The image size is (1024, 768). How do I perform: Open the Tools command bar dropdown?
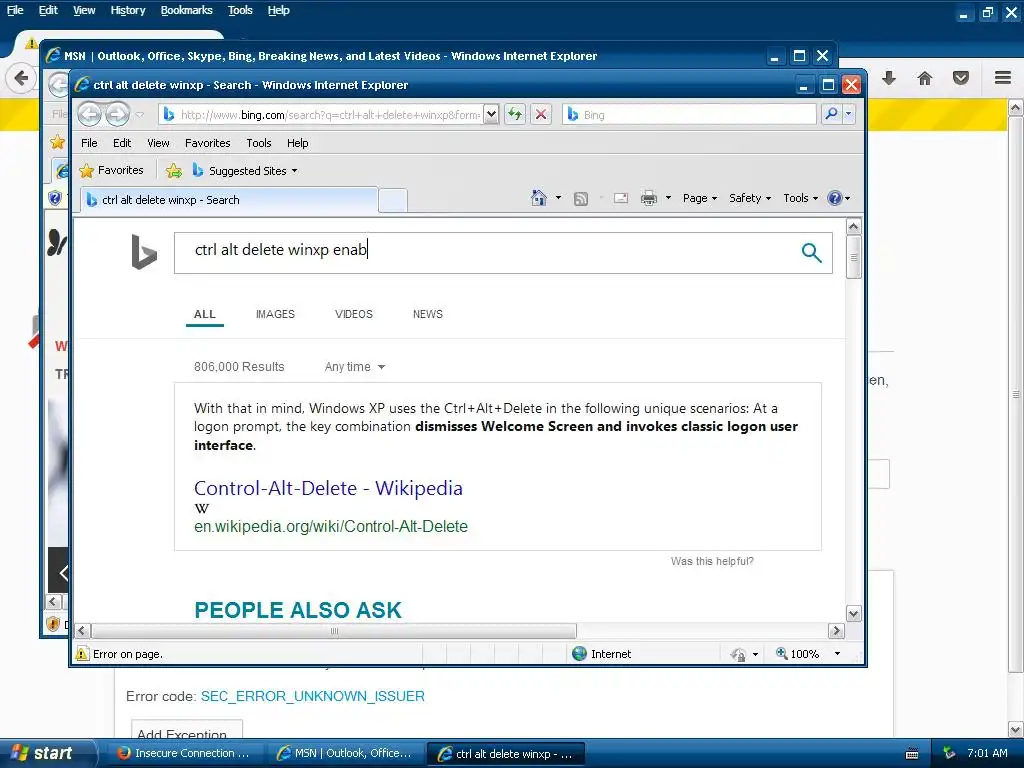tap(801, 198)
